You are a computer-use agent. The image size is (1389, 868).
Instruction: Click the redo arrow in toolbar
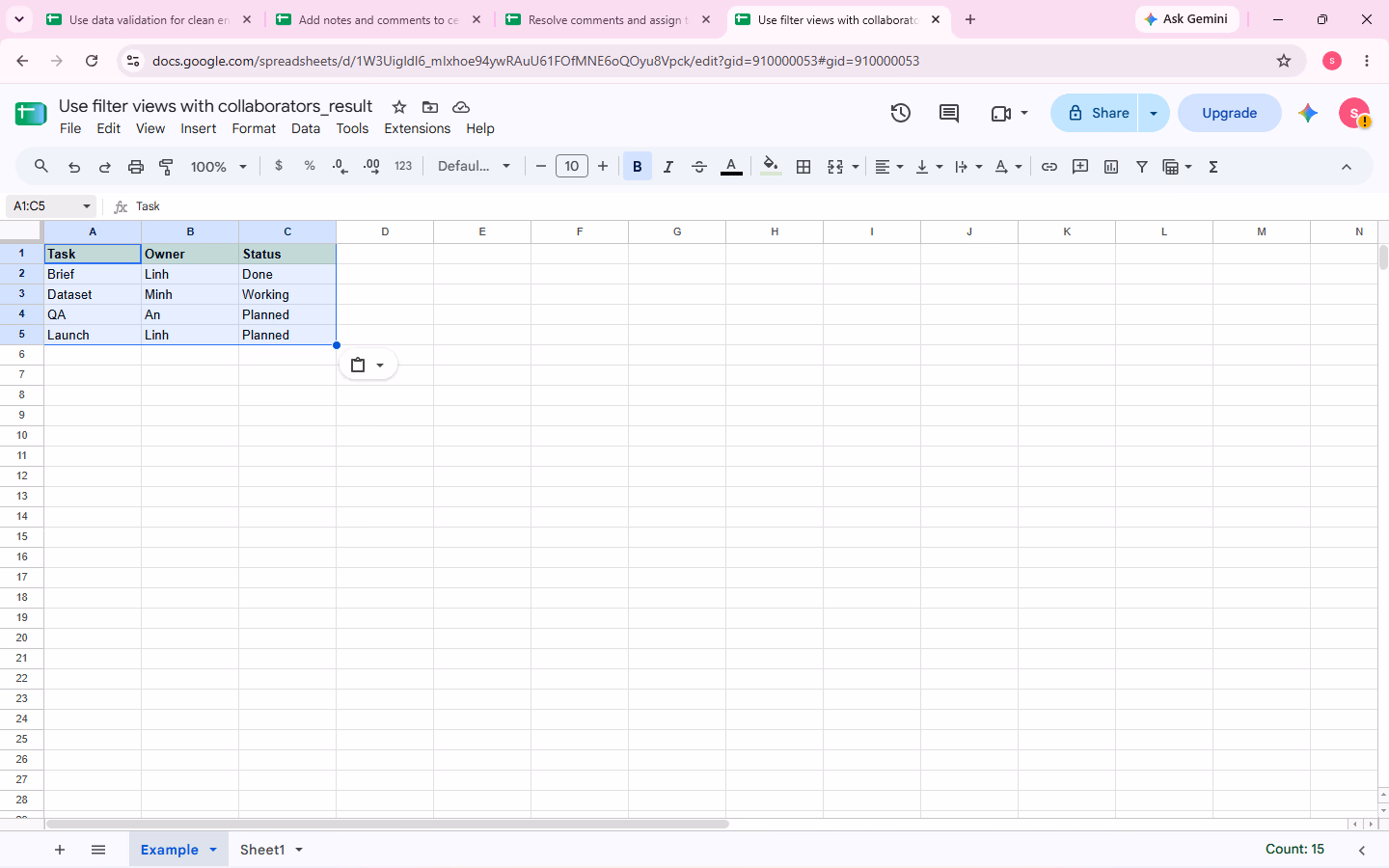pos(105,167)
